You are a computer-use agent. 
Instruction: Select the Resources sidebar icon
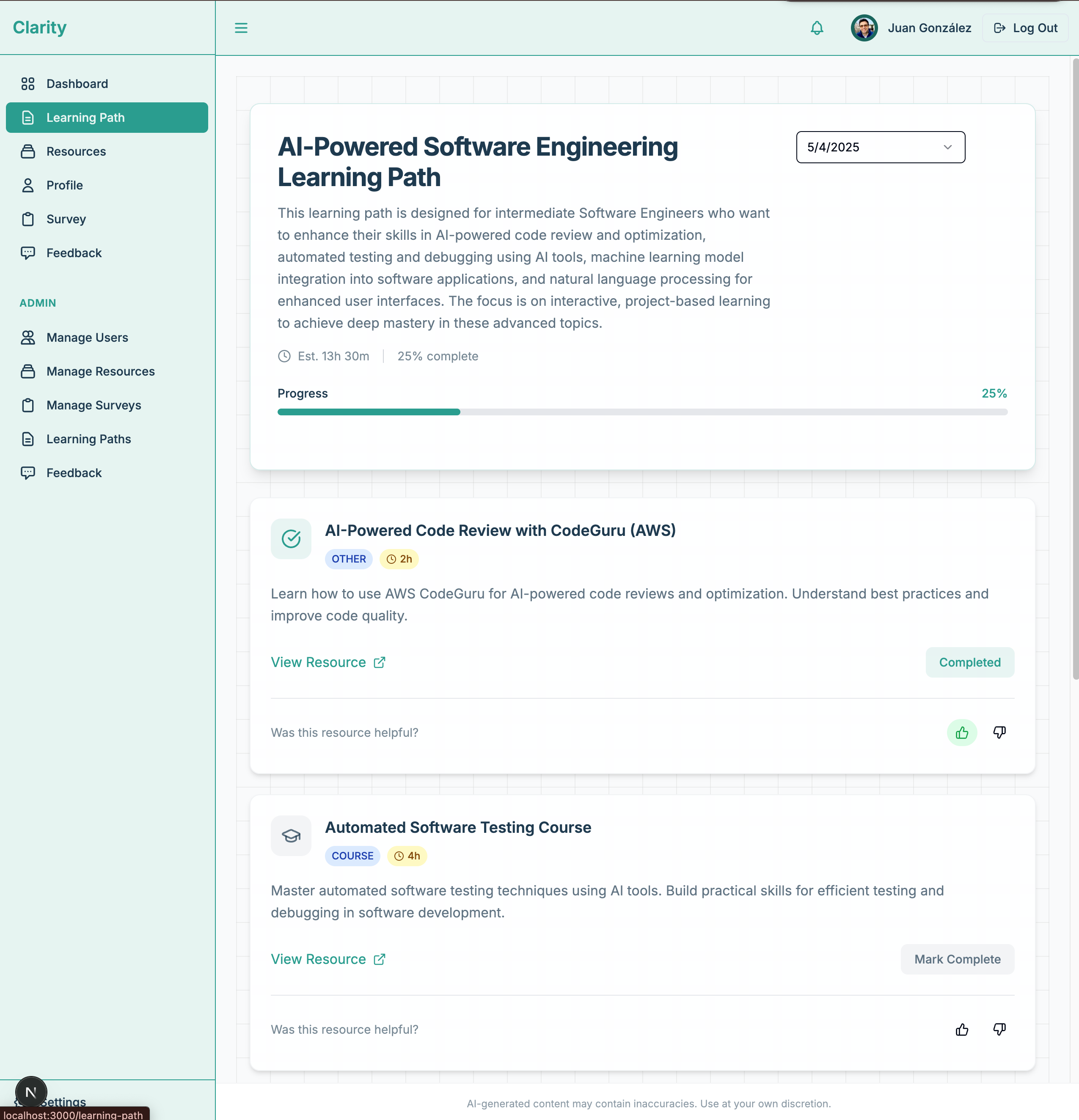[x=29, y=151]
